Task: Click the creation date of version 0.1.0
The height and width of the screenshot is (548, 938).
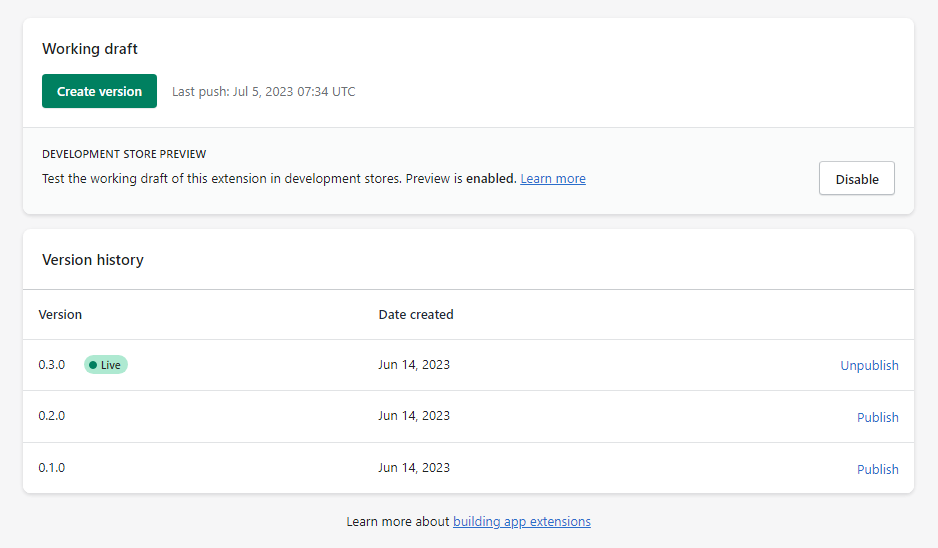Action: [414, 468]
